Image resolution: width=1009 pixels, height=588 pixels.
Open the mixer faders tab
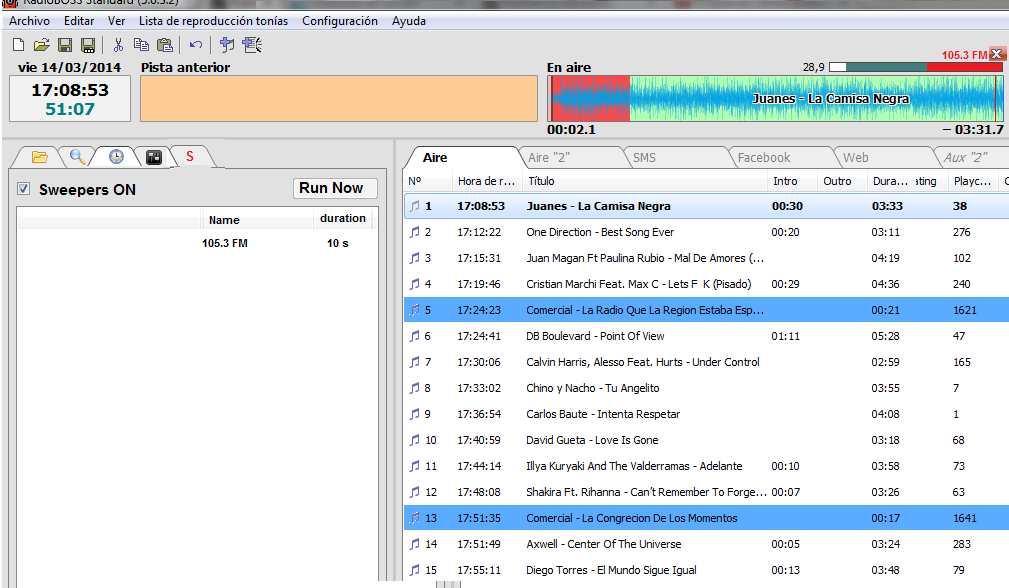pos(153,157)
